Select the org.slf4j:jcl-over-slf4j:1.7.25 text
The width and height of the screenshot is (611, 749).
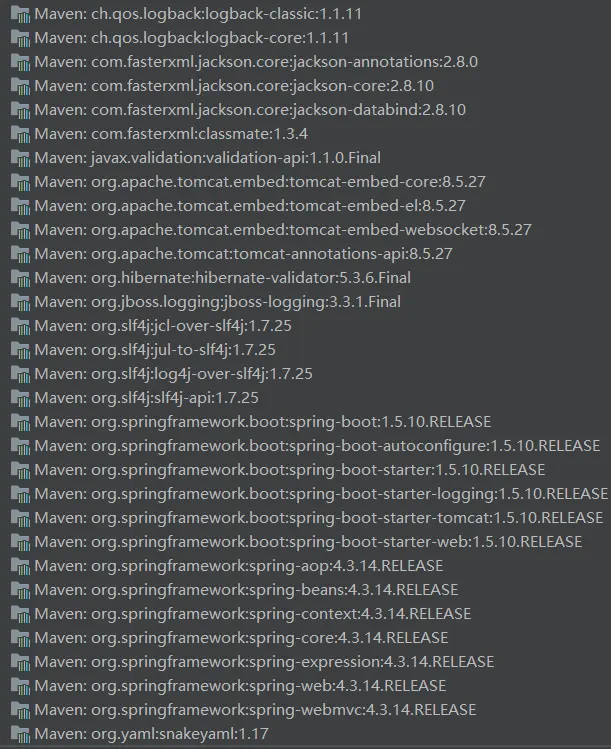(x=163, y=326)
